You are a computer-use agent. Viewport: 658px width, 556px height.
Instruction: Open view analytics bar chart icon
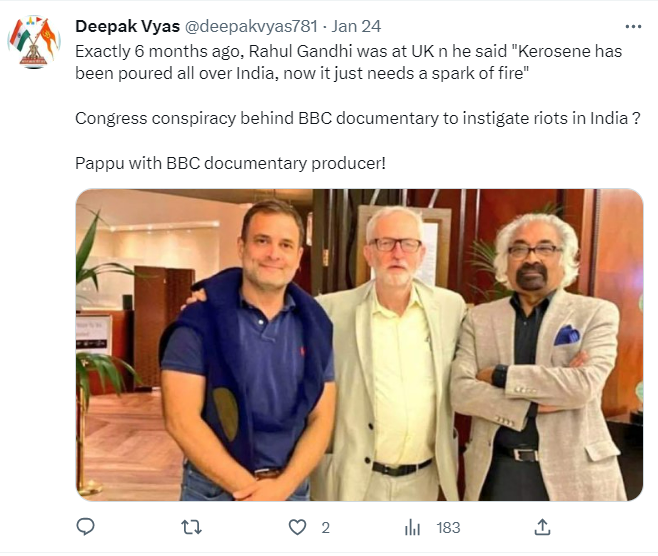point(411,527)
